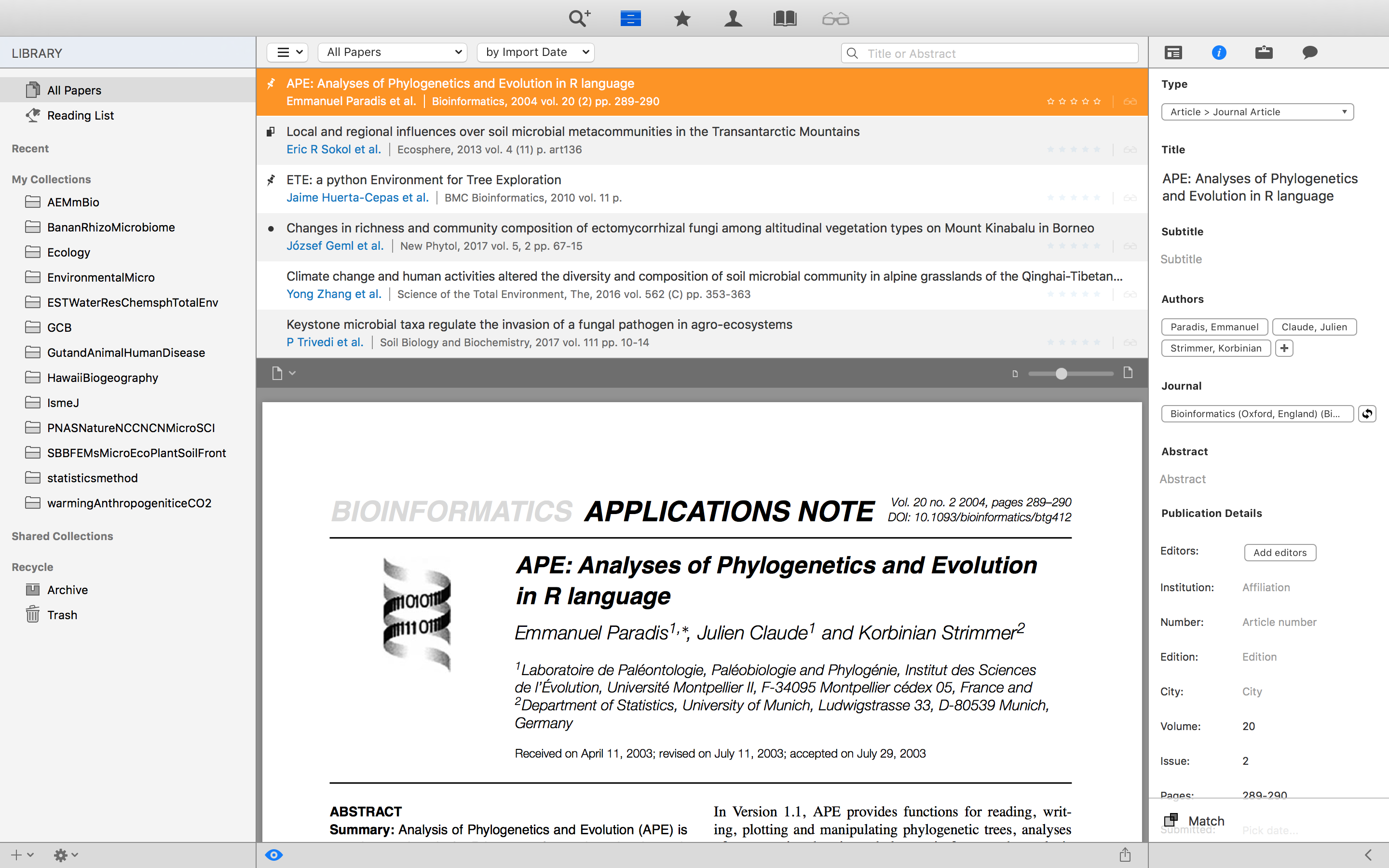1389x868 pixels.
Task: Toggle reading-list glasses on P Trivedi paper
Action: 1130,343
